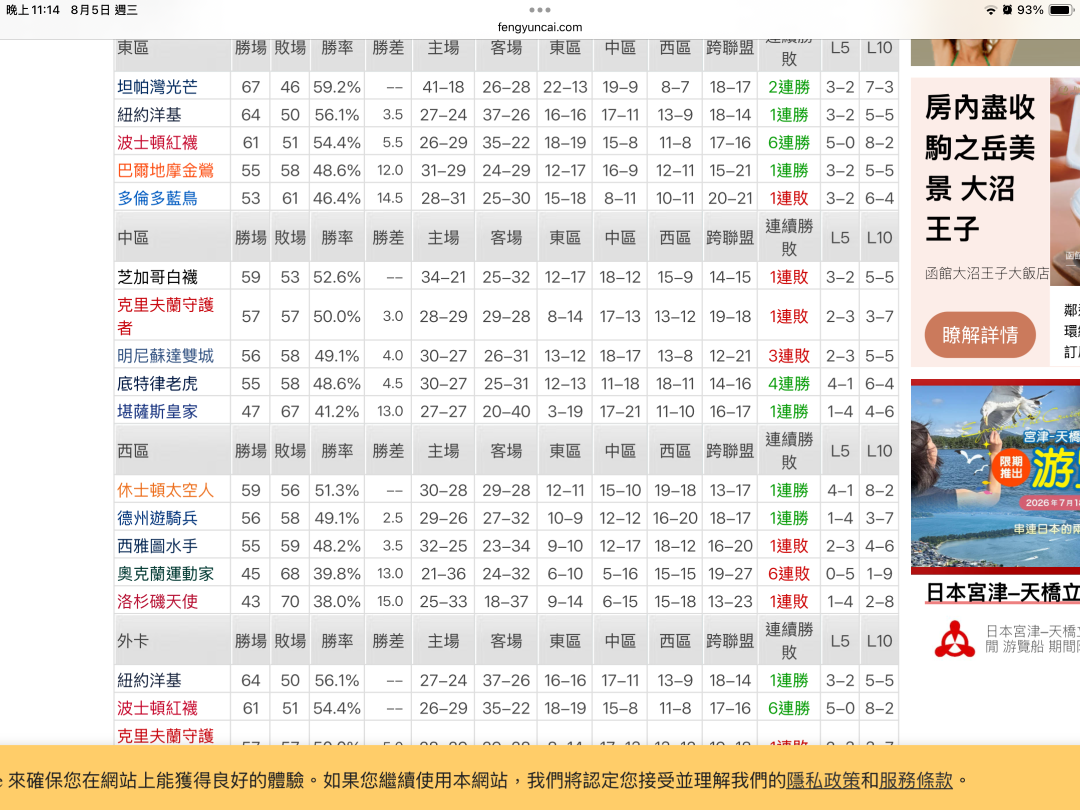Tap 奧克蘭運動家's 6連敗 streak cell
Screen dimensions: 1080x810
[789, 573]
